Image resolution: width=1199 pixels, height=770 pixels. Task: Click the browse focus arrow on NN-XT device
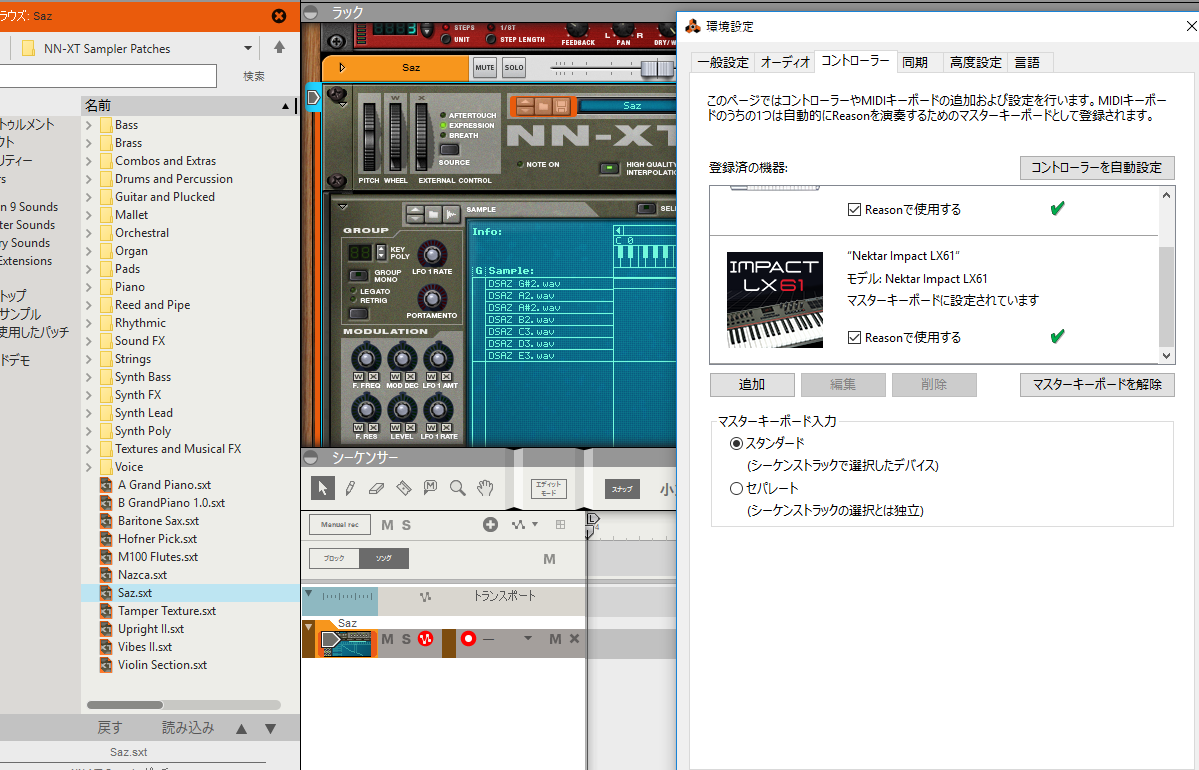pyautogui.click(x=313, y=97)
